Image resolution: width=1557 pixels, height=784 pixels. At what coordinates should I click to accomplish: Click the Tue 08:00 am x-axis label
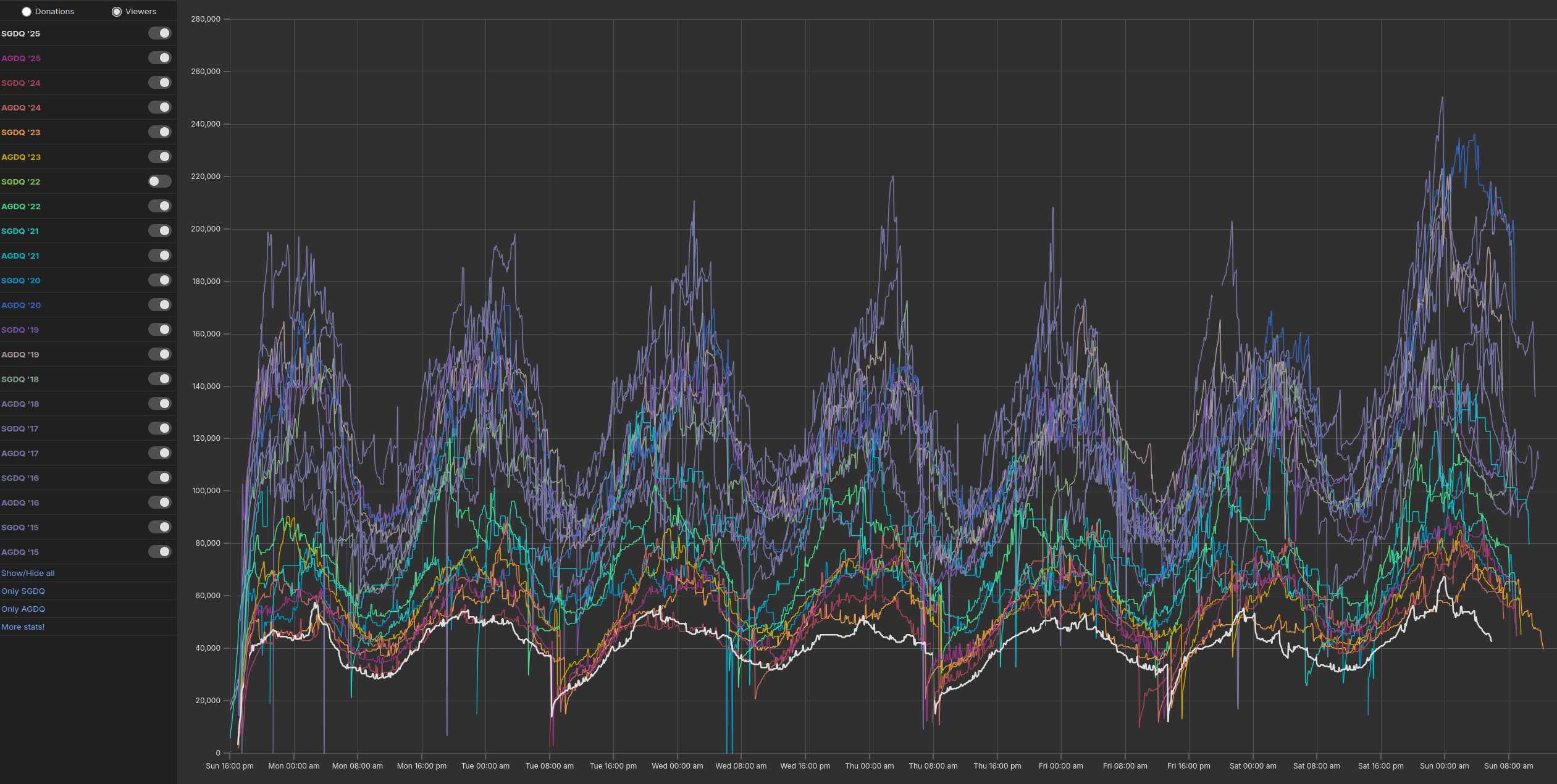[550, 766]
